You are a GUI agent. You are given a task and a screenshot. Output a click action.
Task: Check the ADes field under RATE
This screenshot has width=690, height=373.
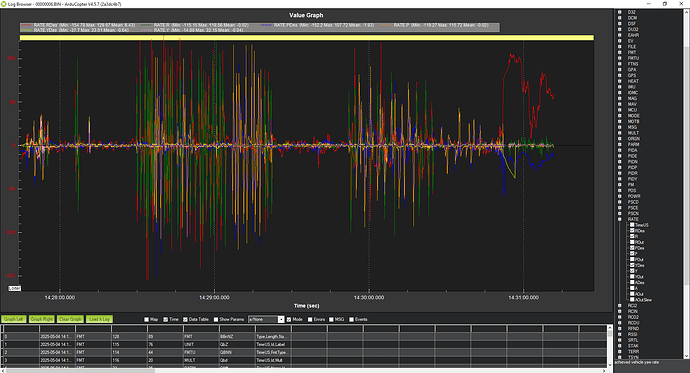[632, 282]
